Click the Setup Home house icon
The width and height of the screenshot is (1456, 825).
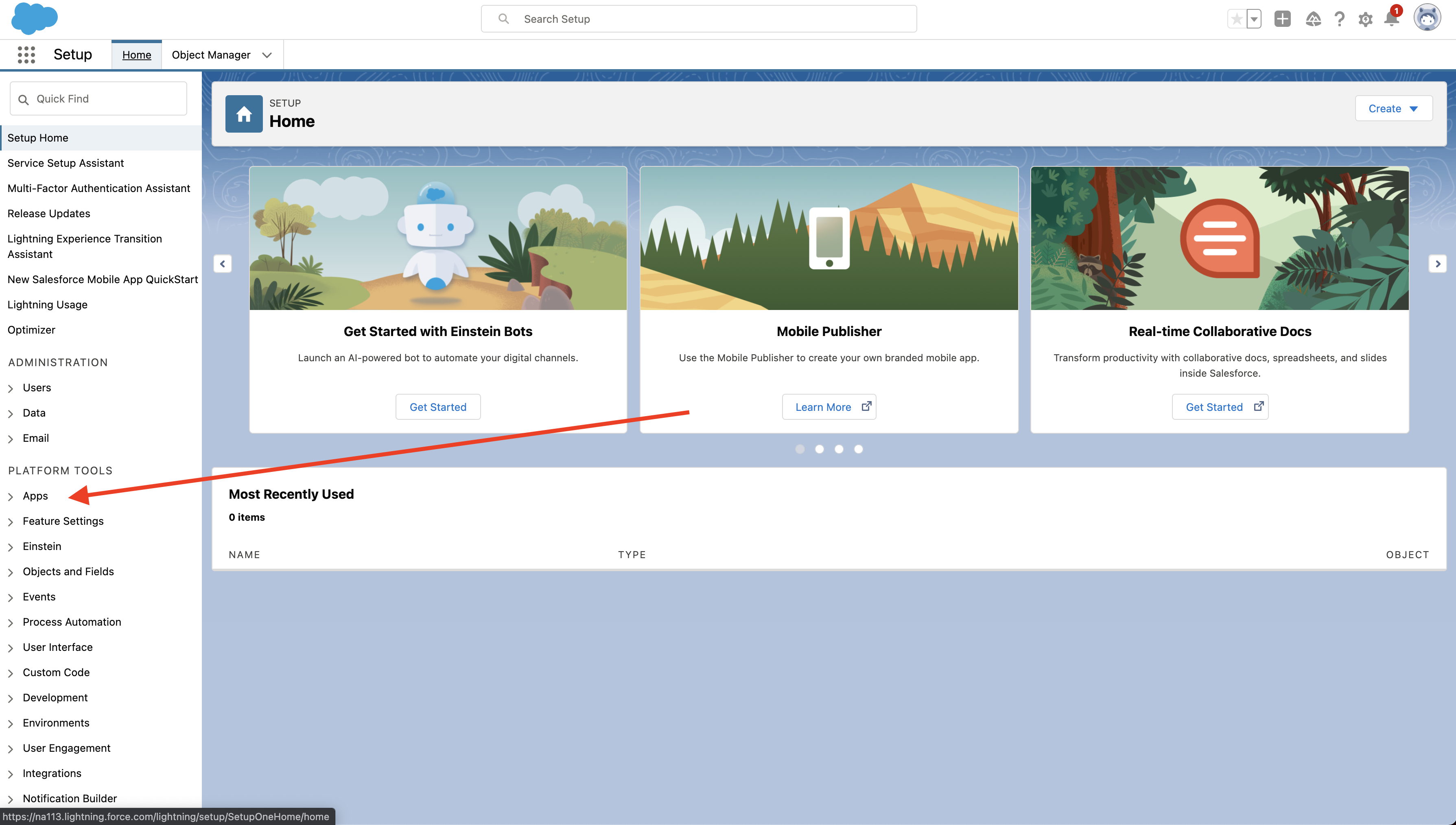(x=244, y=114)
